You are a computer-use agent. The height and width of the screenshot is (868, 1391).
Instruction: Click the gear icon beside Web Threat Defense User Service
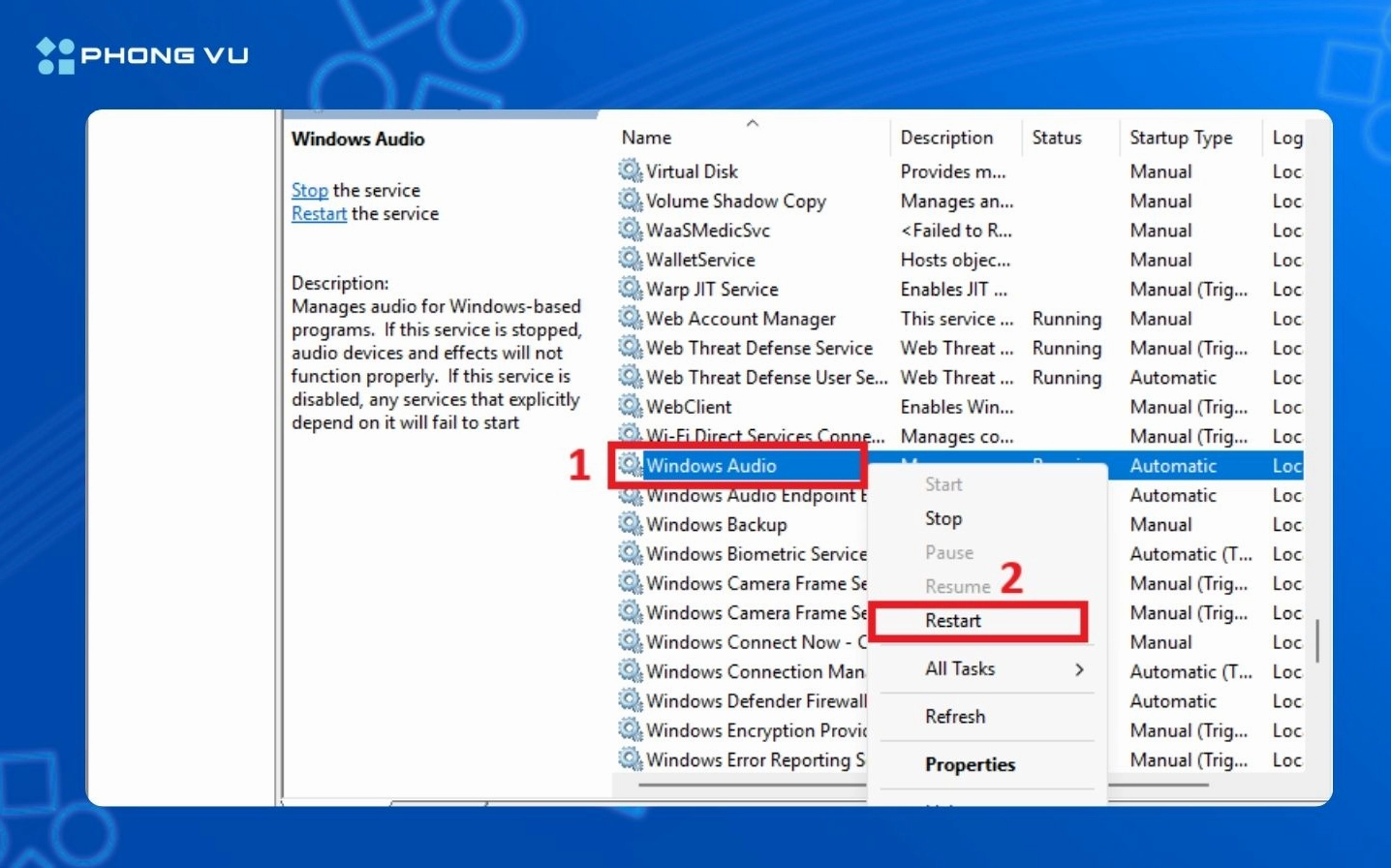(631, 377)
